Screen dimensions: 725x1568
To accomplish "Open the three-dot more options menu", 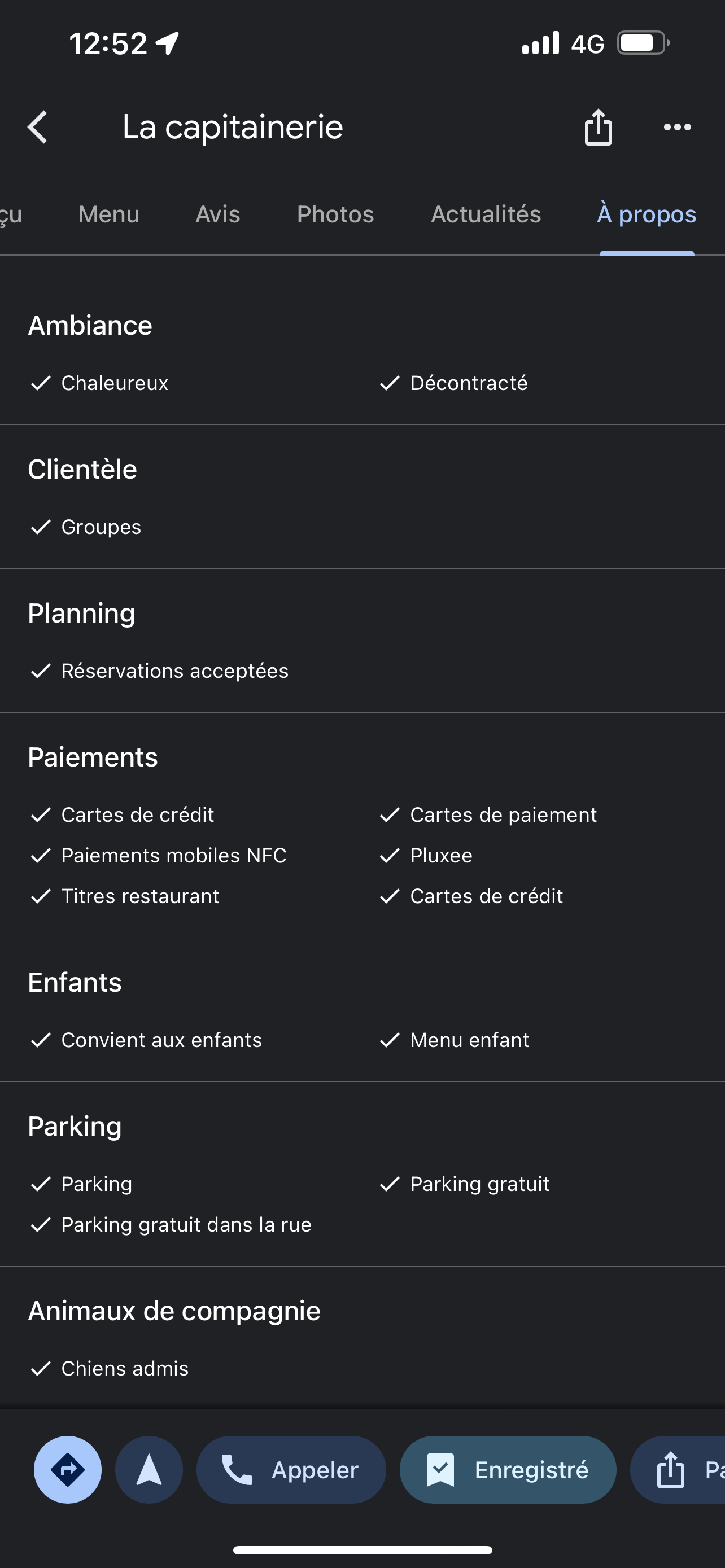I will (677, 127).
